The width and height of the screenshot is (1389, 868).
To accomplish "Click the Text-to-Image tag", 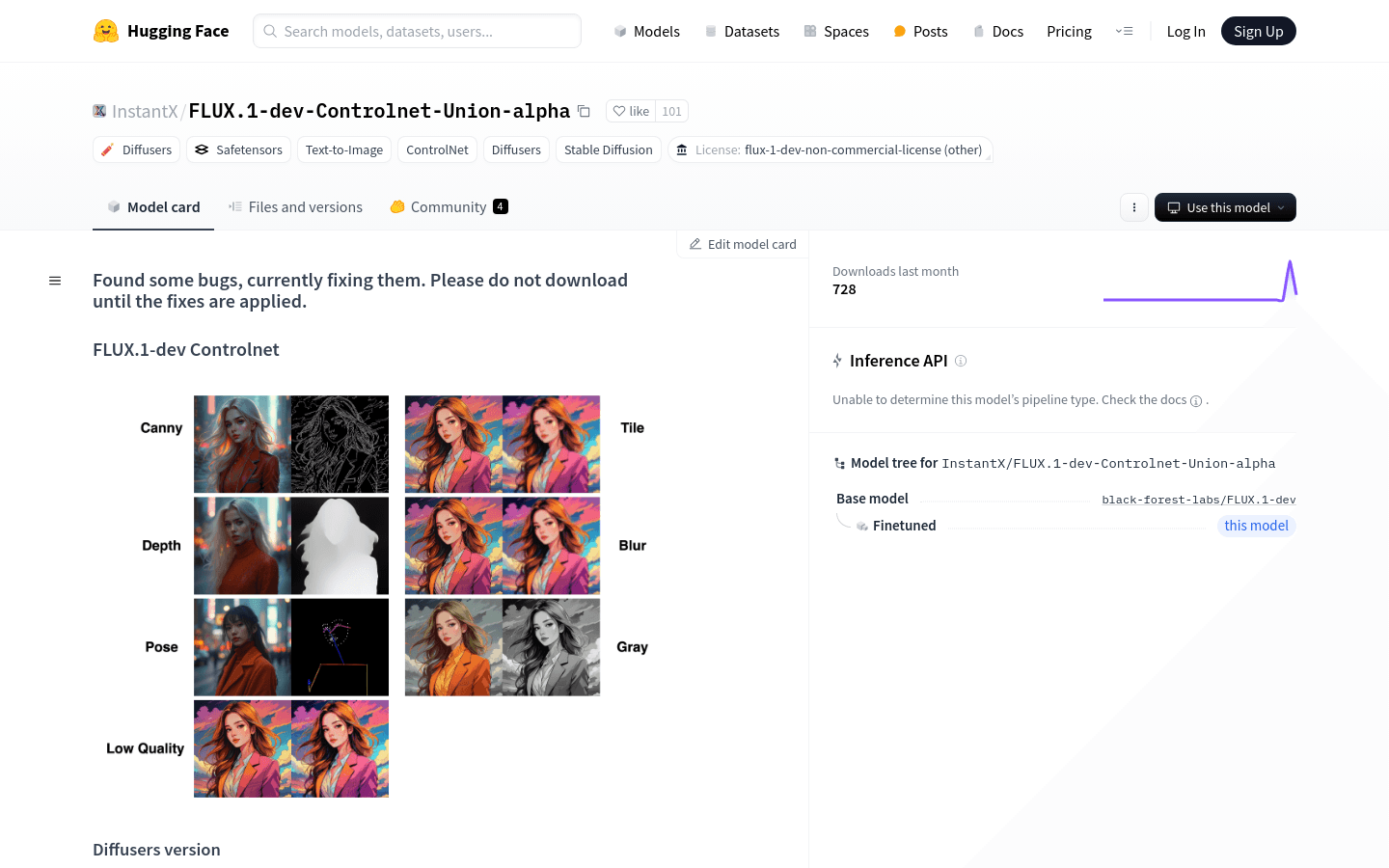I will pyautogui.click(x=344, y=149).
